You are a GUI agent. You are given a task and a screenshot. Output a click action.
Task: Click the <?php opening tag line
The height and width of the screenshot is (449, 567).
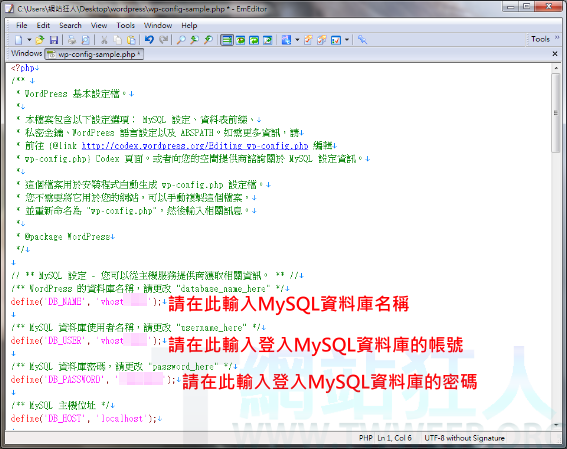pyautogui.click(x=25, y=68)
